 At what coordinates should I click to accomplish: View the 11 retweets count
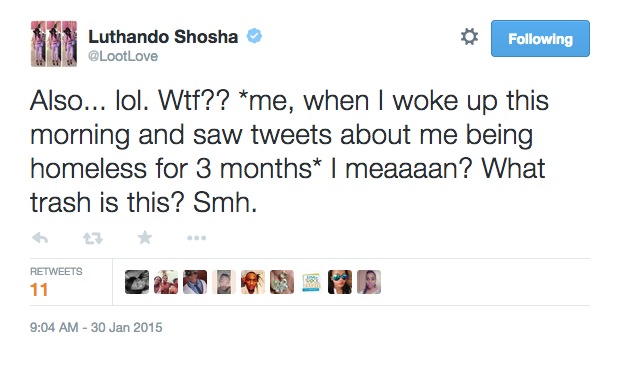coord(39,290)
